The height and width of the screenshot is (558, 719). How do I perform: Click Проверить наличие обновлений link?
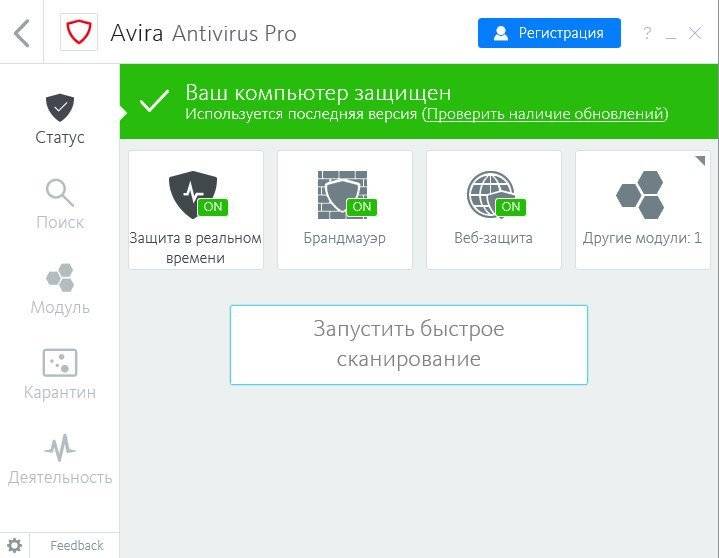click(x=545, y=113)
